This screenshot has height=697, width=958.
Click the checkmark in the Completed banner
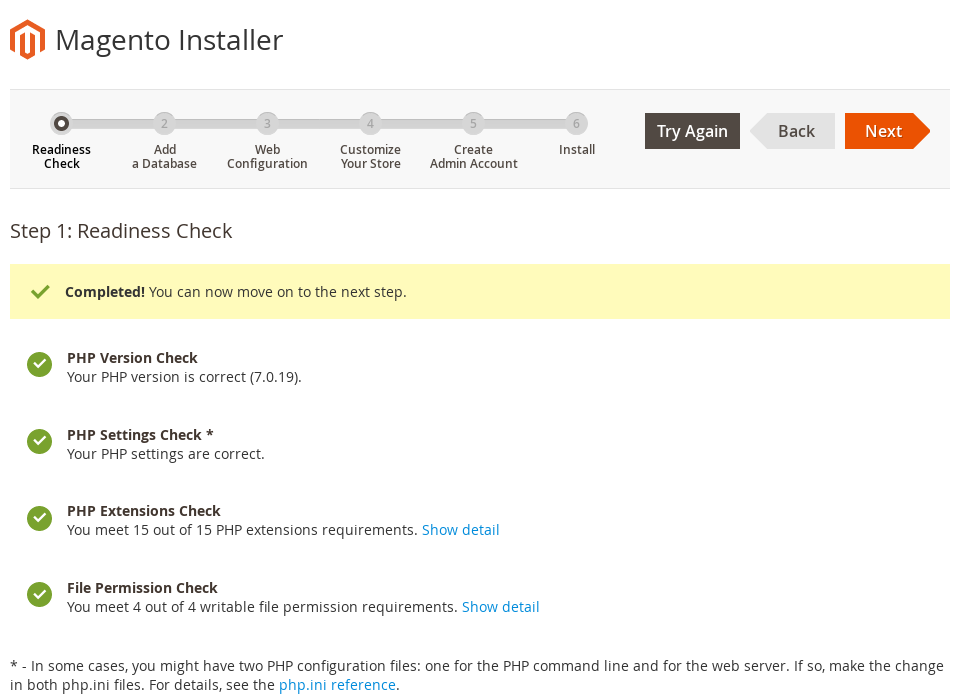pos(40,292)
